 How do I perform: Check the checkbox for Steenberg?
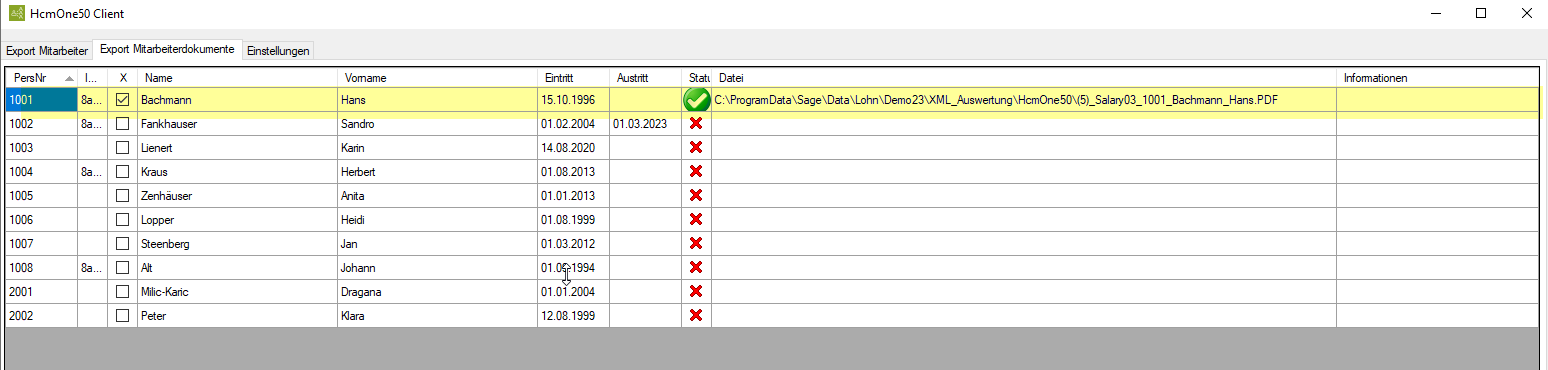[x=123, y=244]
